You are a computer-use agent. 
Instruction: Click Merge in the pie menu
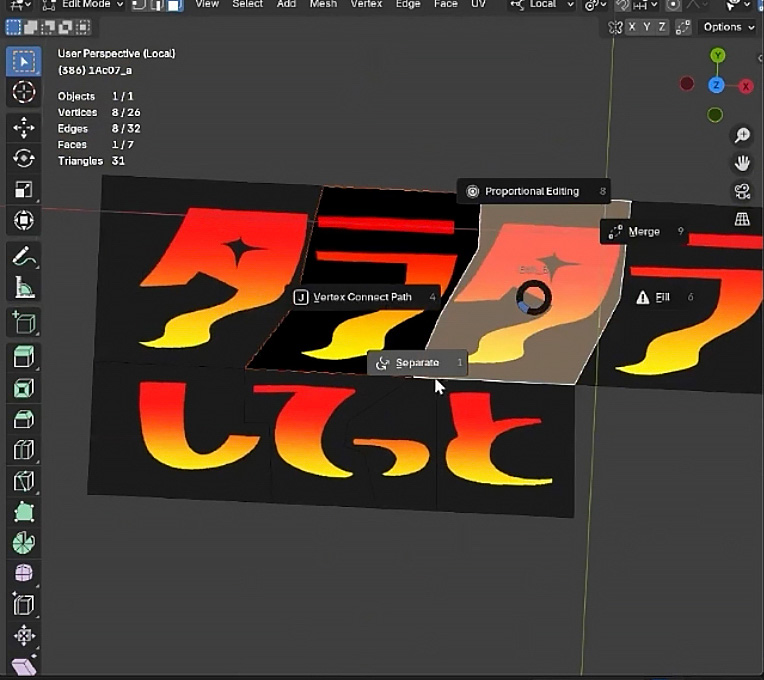pos(644,231)
